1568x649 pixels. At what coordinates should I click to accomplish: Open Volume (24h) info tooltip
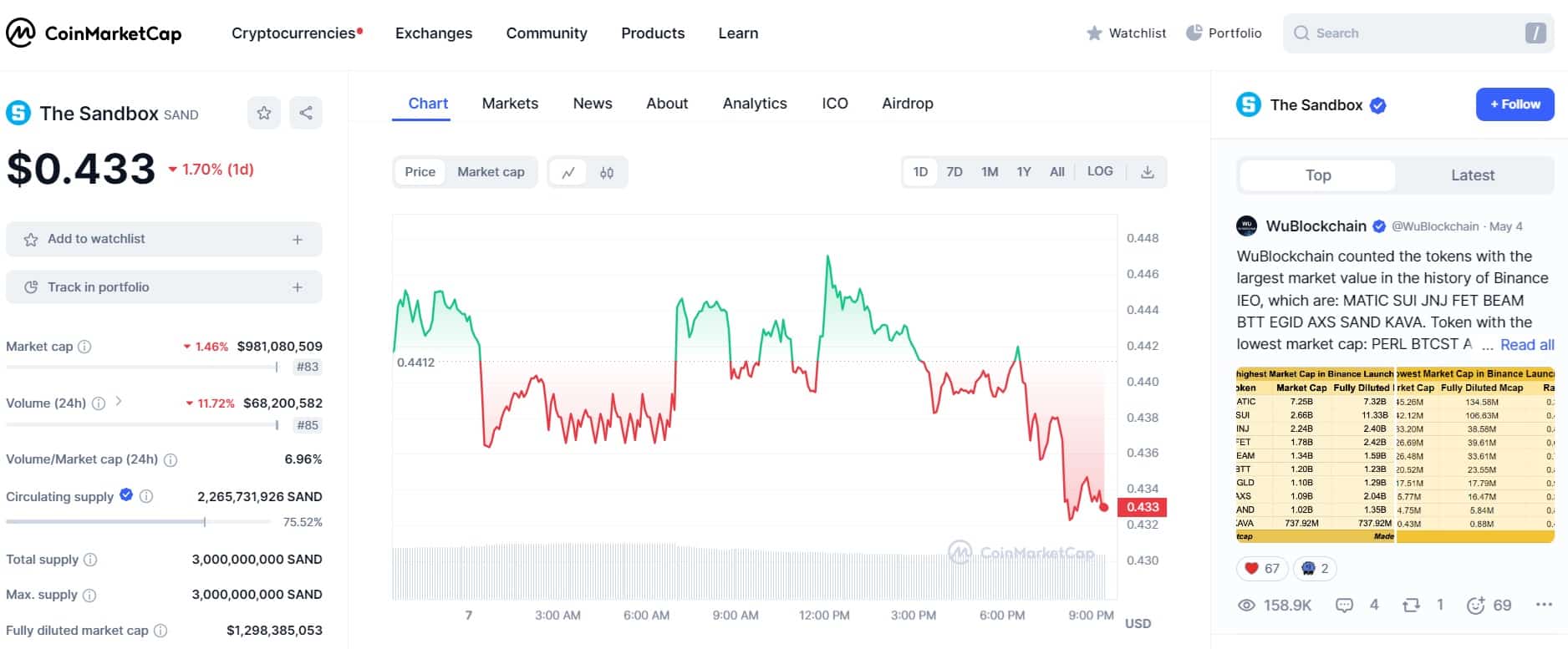click(99, 403)
